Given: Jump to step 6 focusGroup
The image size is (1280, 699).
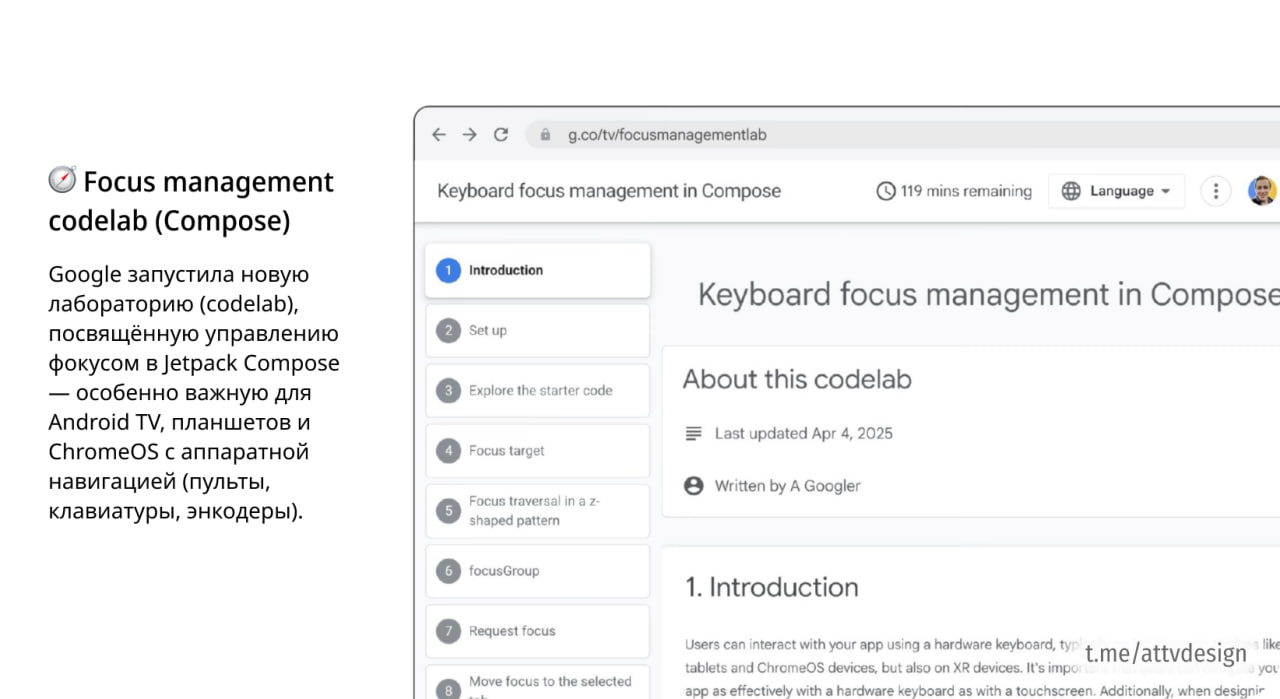Looking at the screenshot, I should coord(538,571).
